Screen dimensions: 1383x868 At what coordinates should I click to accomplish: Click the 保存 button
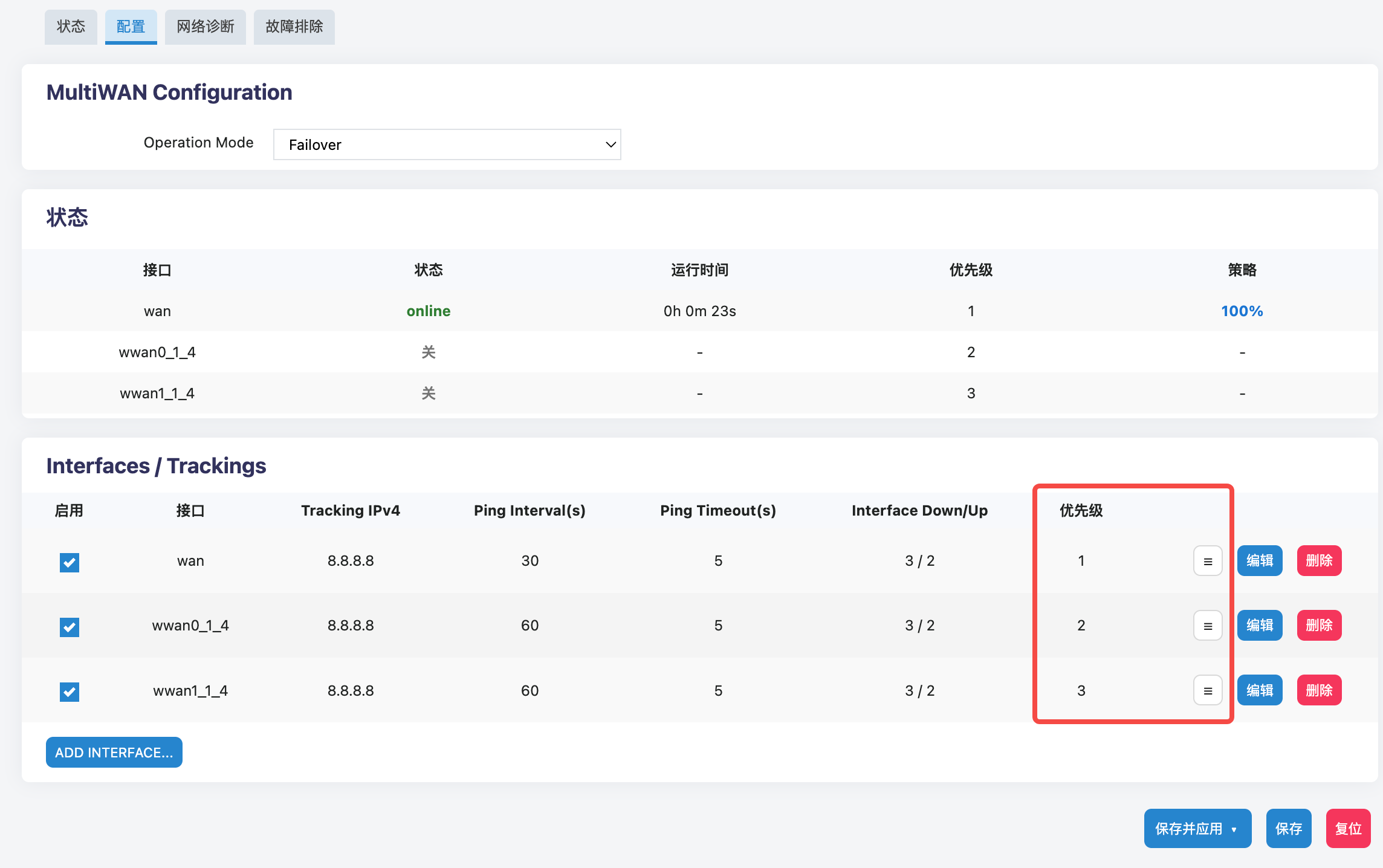(x=1289, y=829)
